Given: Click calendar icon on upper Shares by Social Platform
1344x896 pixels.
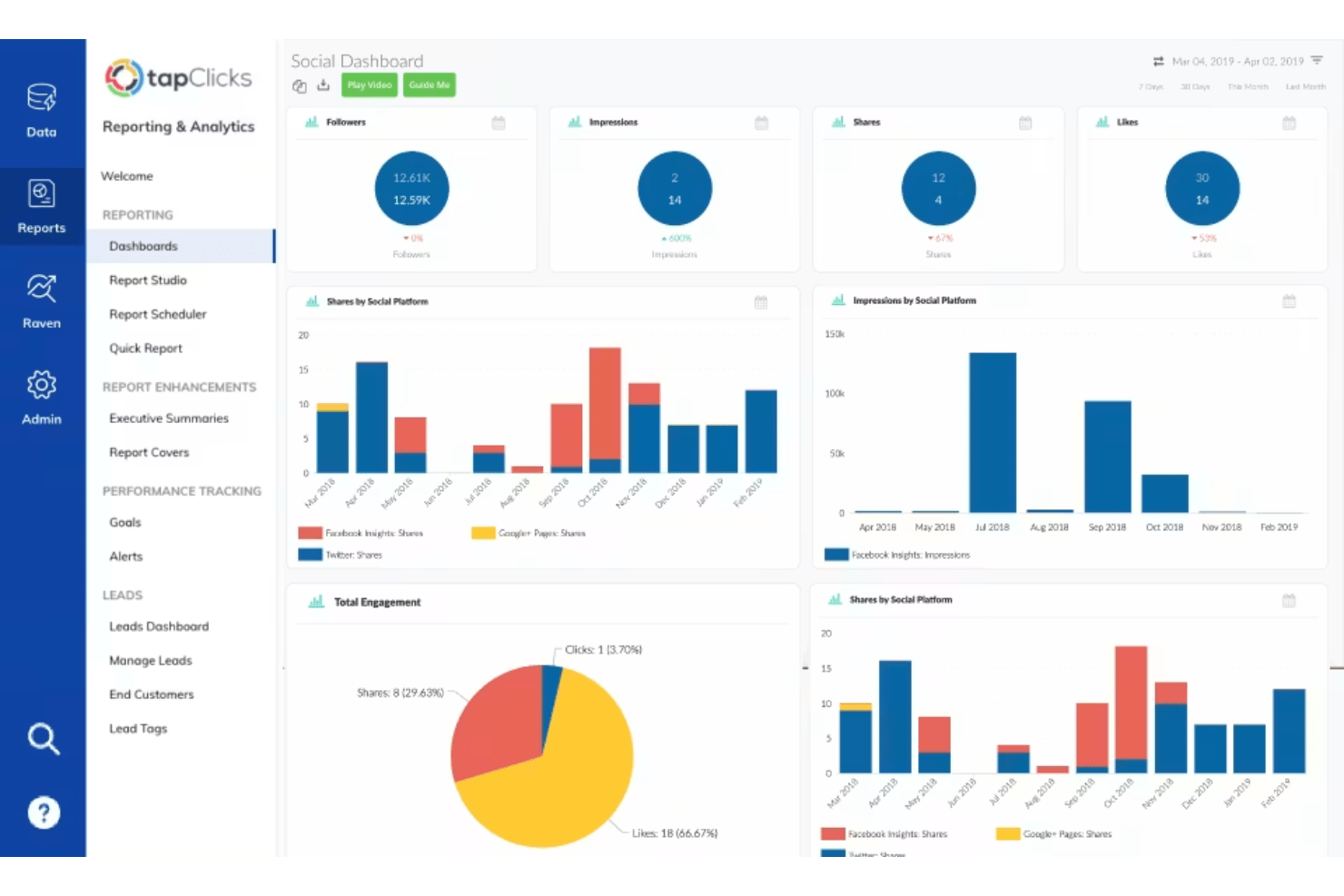Looking at the screenshot, I should [x=761, y=301].
